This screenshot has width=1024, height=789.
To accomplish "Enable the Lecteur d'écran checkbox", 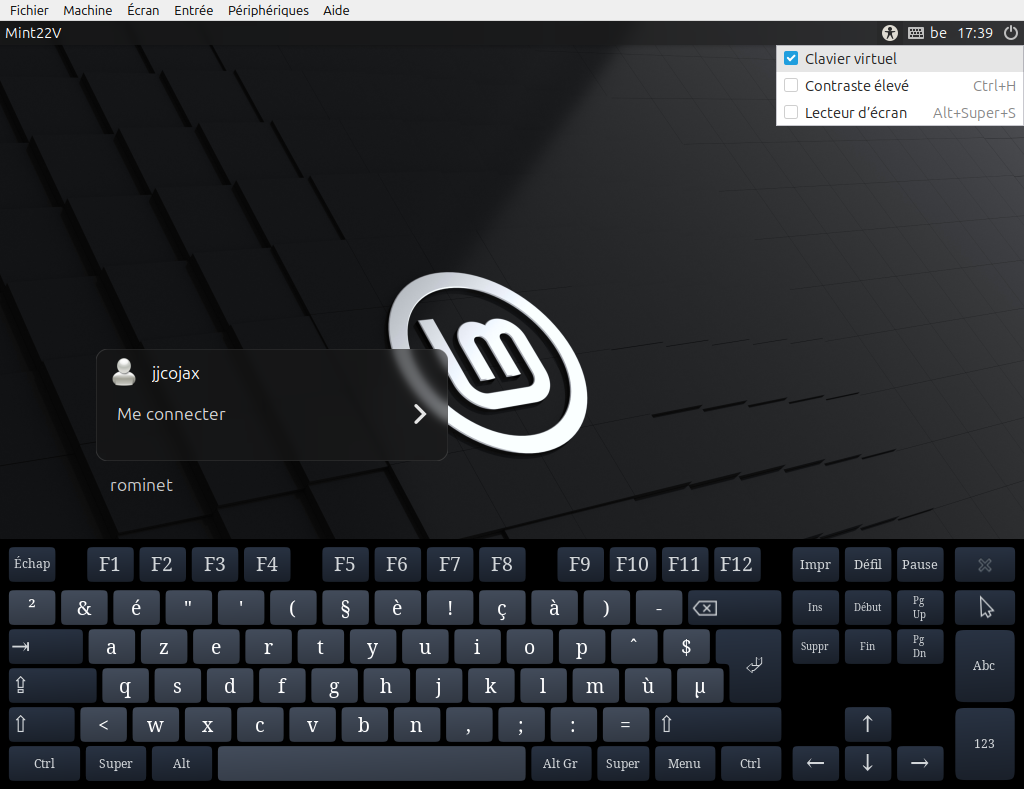I will tap(791, 112).
